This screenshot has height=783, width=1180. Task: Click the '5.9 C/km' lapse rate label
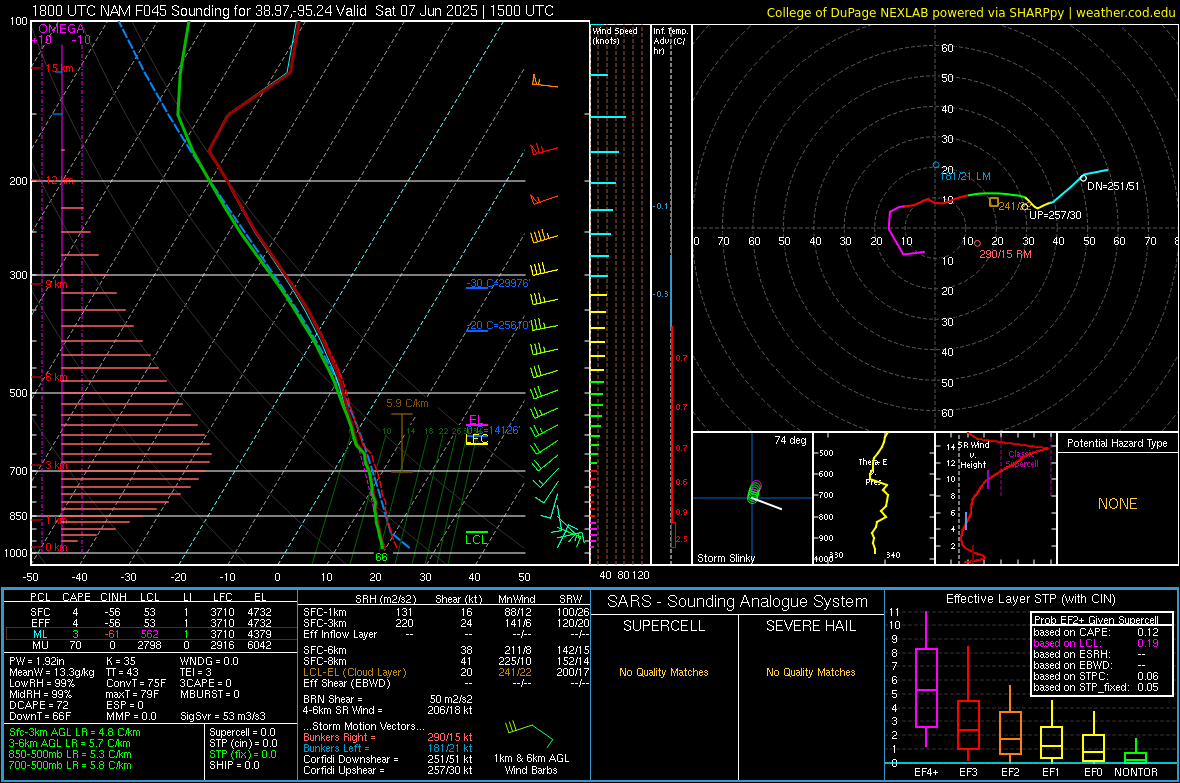[407, 403]
